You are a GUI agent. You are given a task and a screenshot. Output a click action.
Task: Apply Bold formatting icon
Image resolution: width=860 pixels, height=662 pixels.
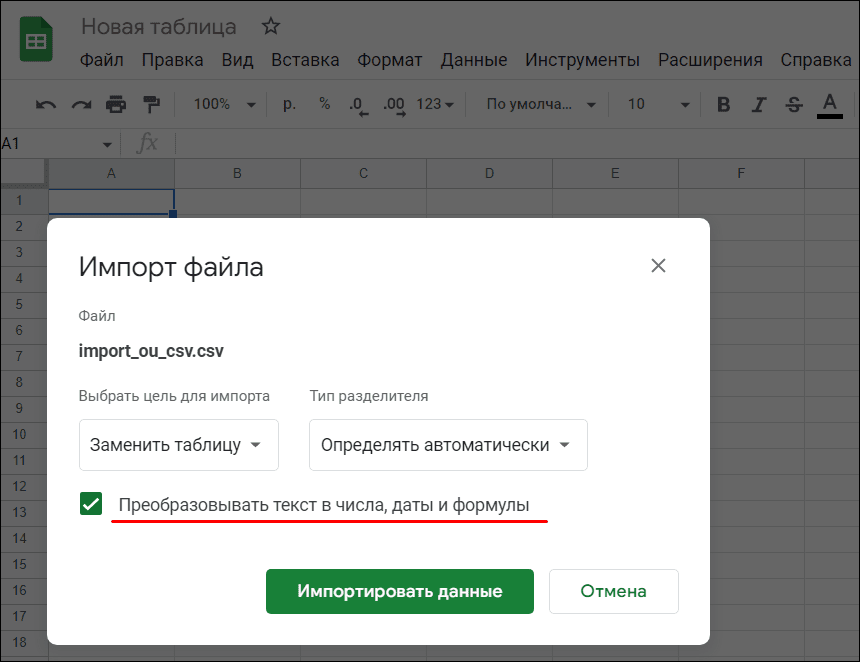click(x=724, y=104)
